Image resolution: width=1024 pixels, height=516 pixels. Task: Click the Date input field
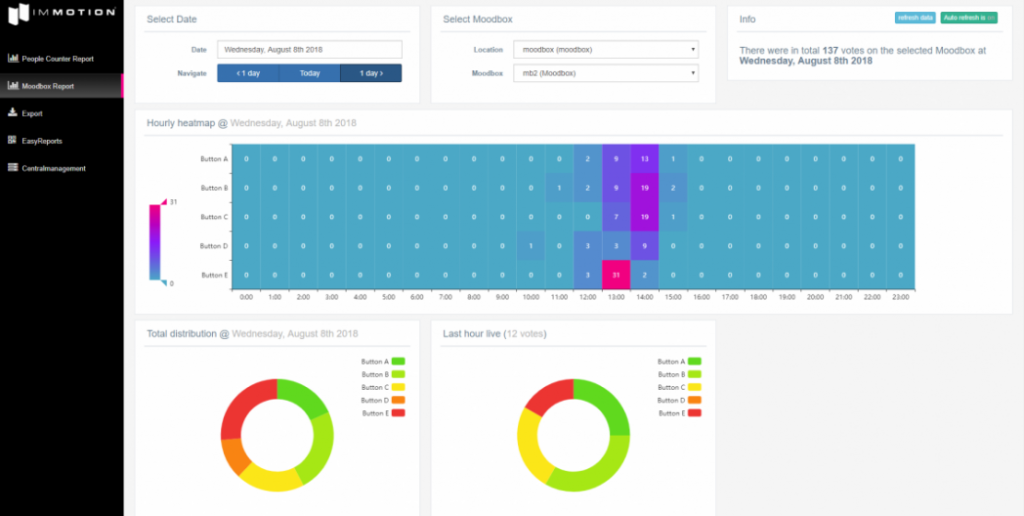point(309,49)
